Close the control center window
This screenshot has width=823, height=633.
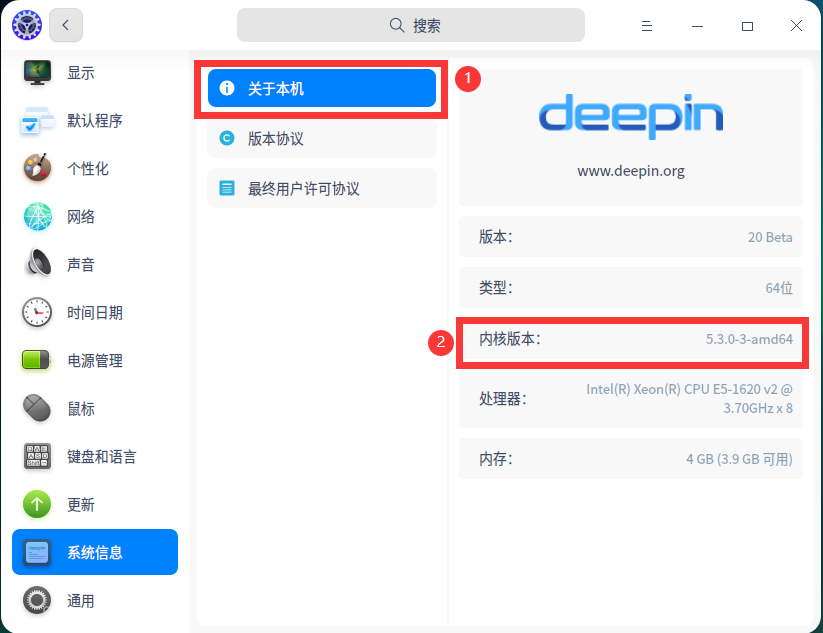796,25
